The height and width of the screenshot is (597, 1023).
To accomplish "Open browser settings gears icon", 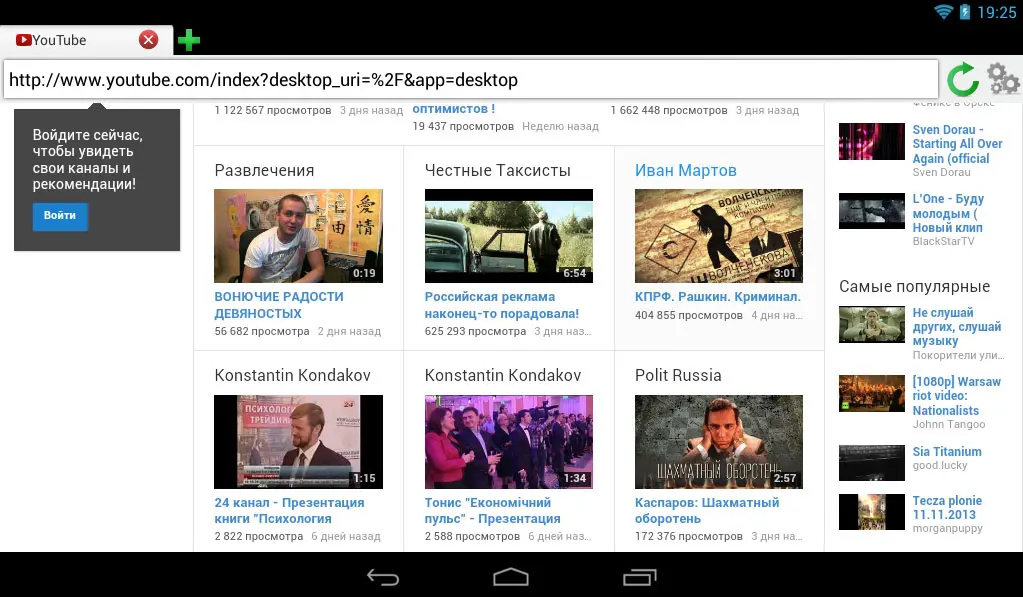I will point(1003,79).
